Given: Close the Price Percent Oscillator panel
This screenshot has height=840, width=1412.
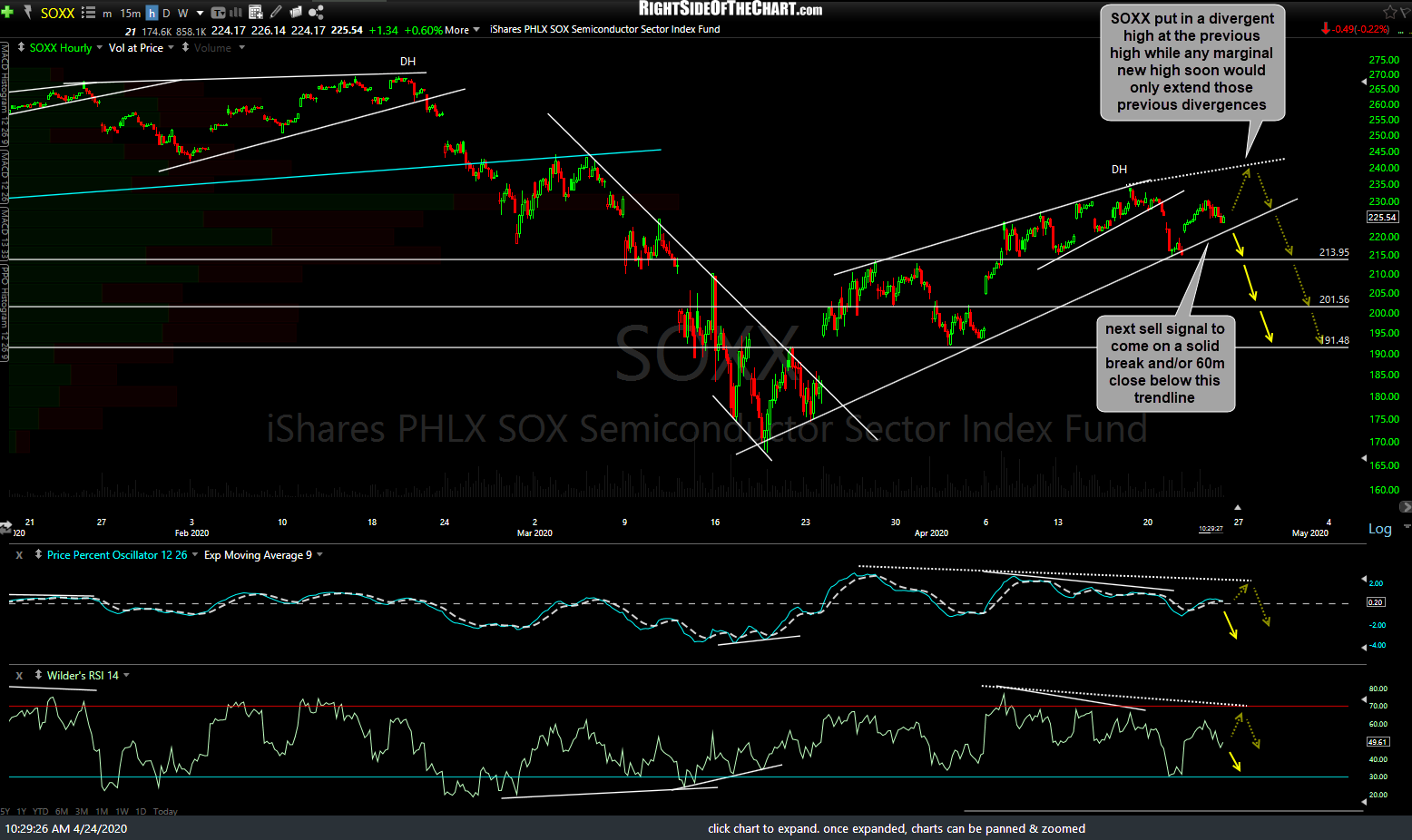Looking at the screenshot, I should pos(19,554).
